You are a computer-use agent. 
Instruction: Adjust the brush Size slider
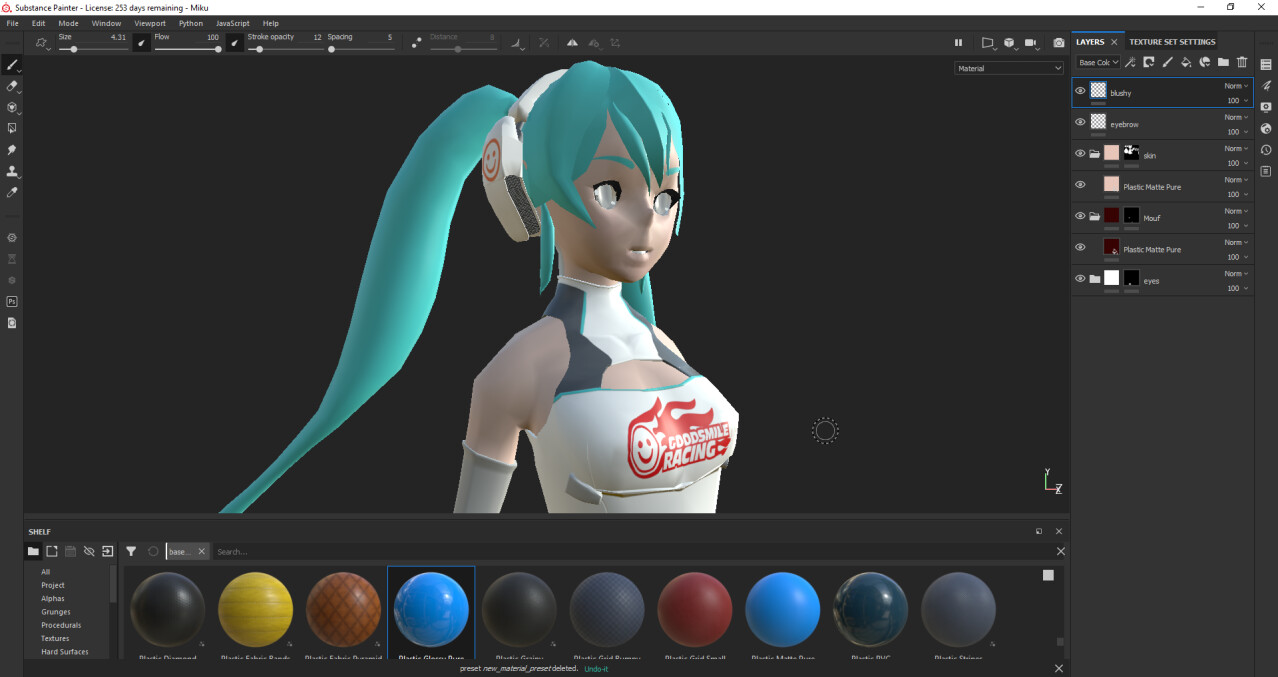point(92,49)
